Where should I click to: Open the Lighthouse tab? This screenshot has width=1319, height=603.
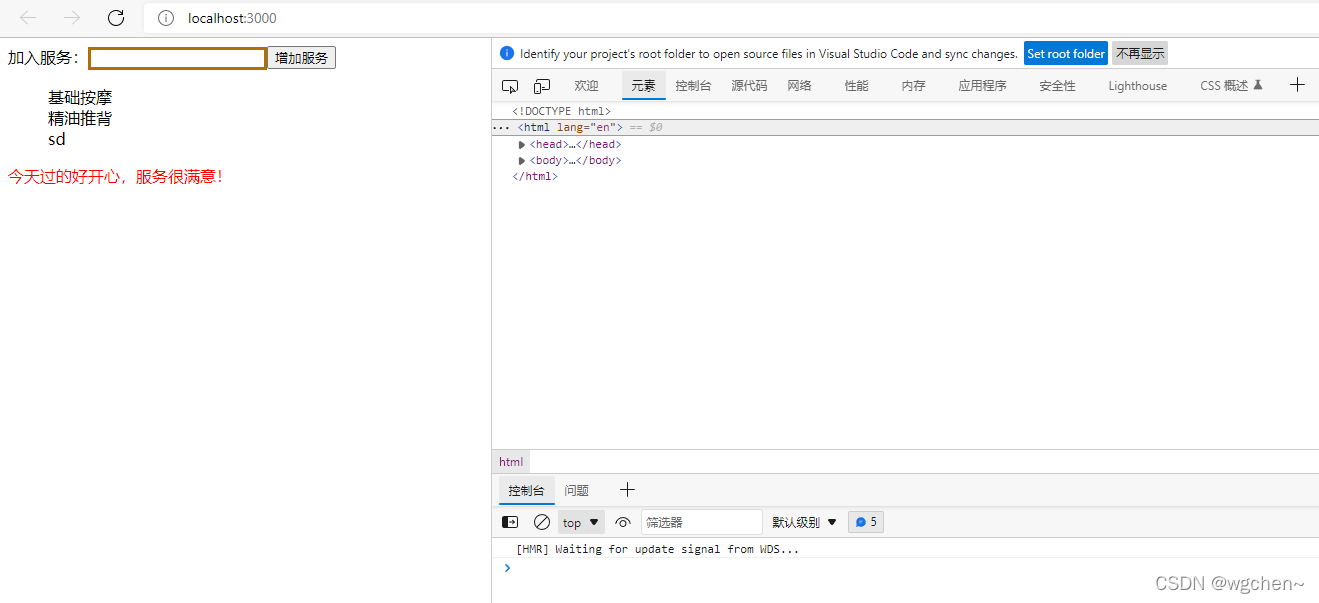[1138, 86]
